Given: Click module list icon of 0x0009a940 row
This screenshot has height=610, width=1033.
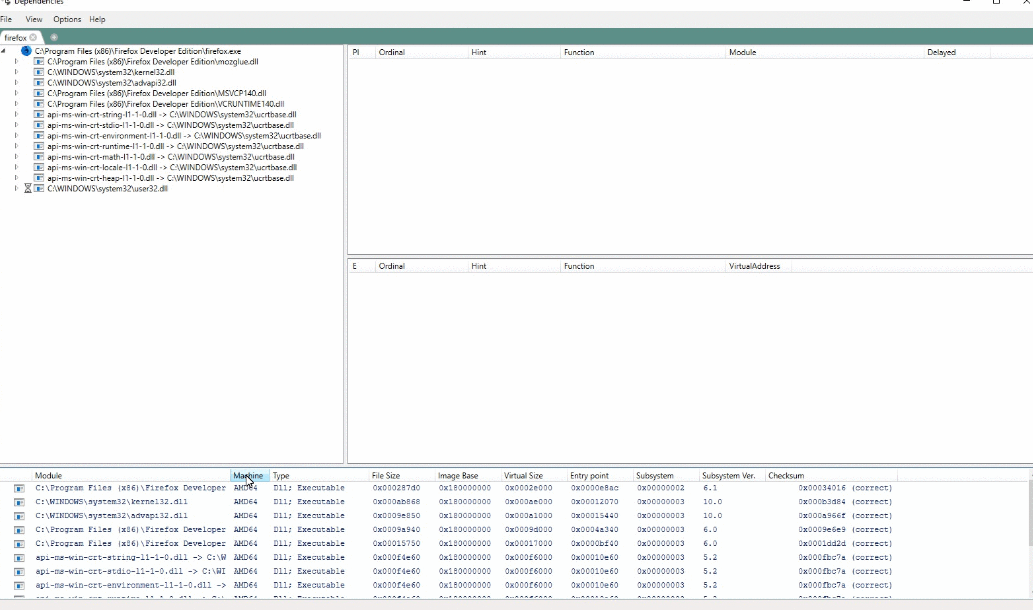Looking at the screenshot, I should [x=19, y=530].
